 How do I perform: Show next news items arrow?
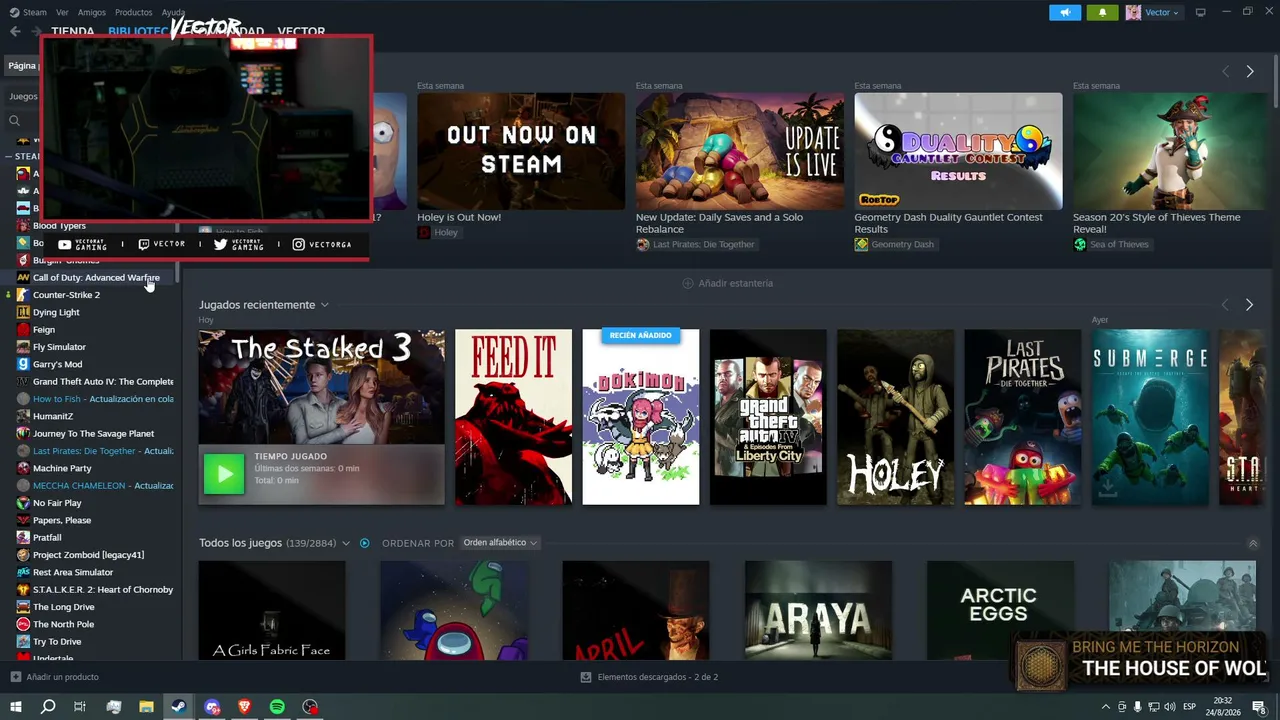[x=1249, y=71]
